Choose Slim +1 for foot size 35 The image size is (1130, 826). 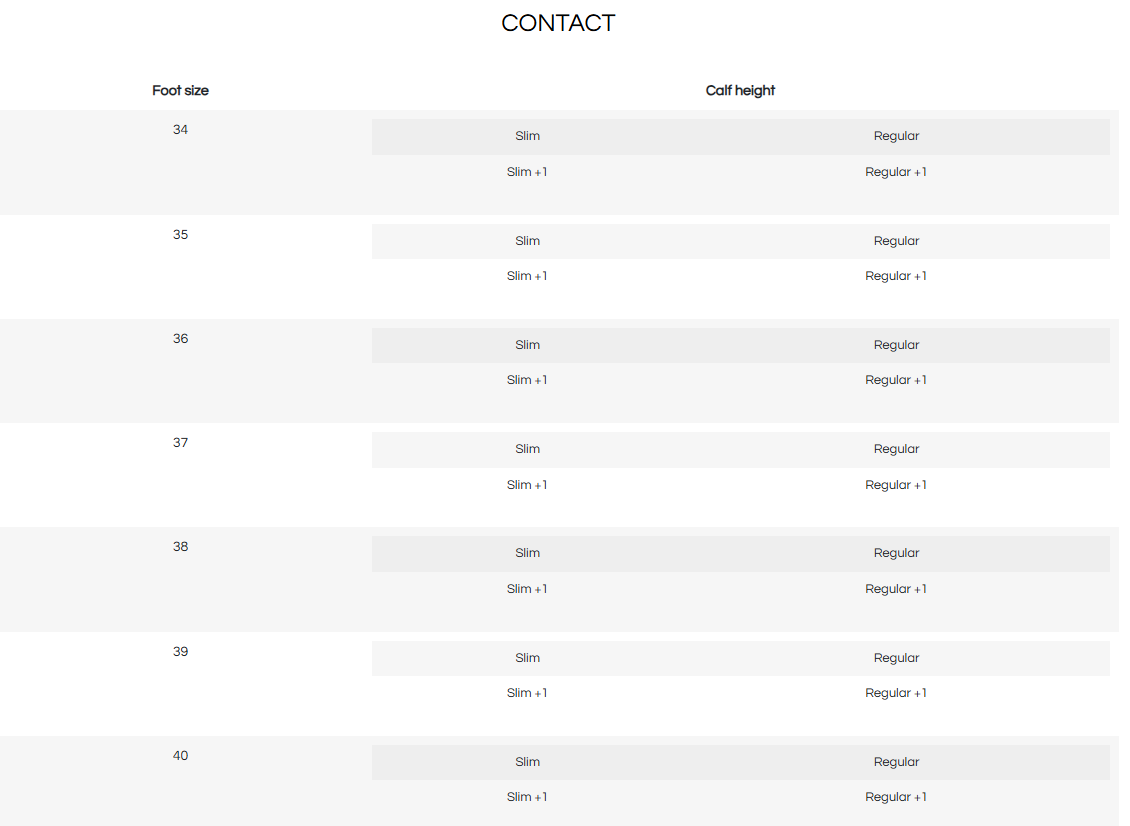click(527, 276)
